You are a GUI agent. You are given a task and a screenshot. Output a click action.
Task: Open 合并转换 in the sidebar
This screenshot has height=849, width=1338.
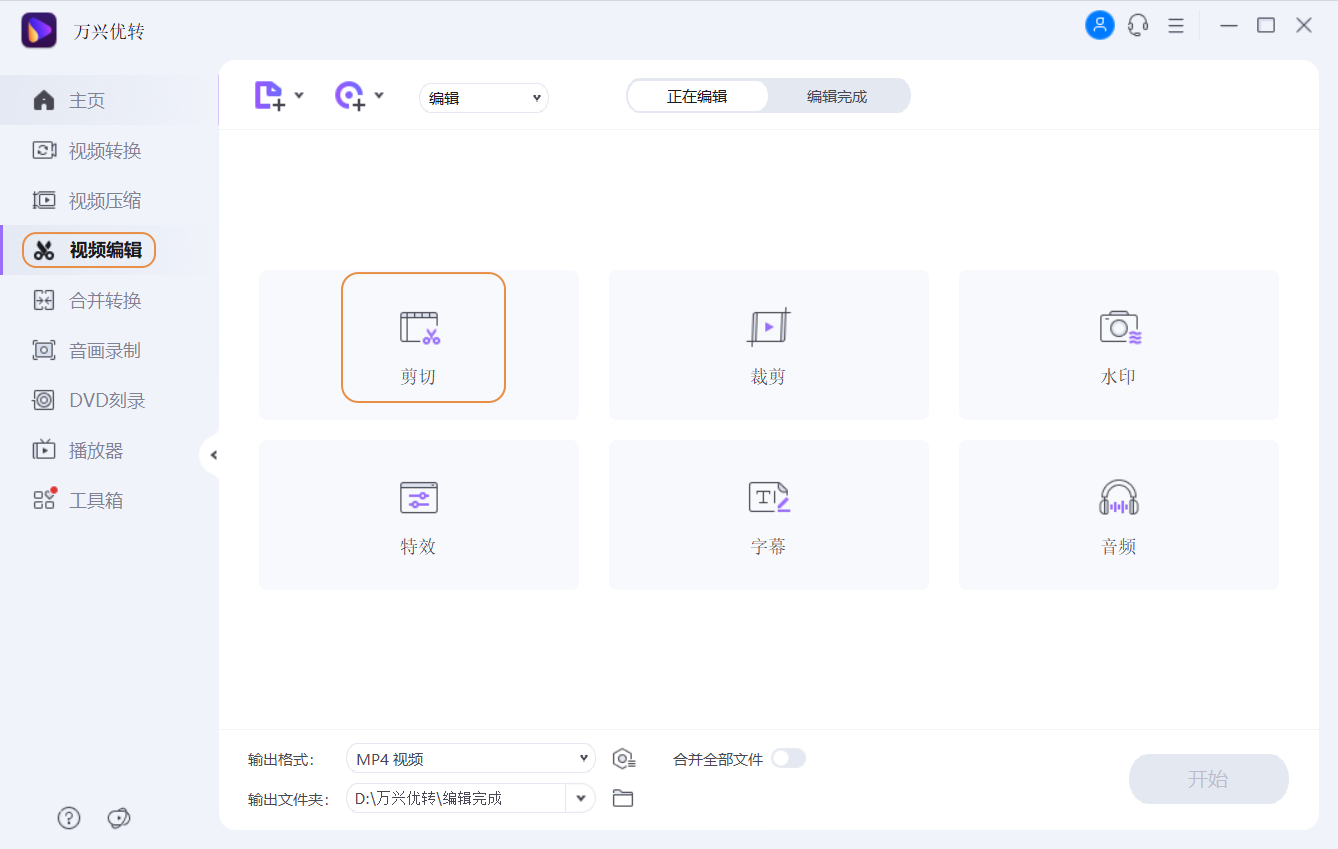pos(109,301)
